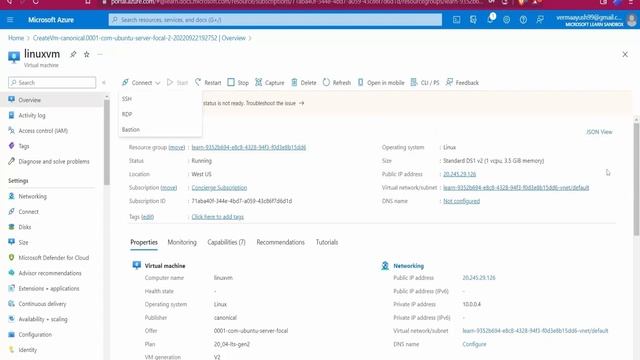Viewport: 640px width, 360px height.
Task: Click the Networking section heading
Action: click(409, 266)
